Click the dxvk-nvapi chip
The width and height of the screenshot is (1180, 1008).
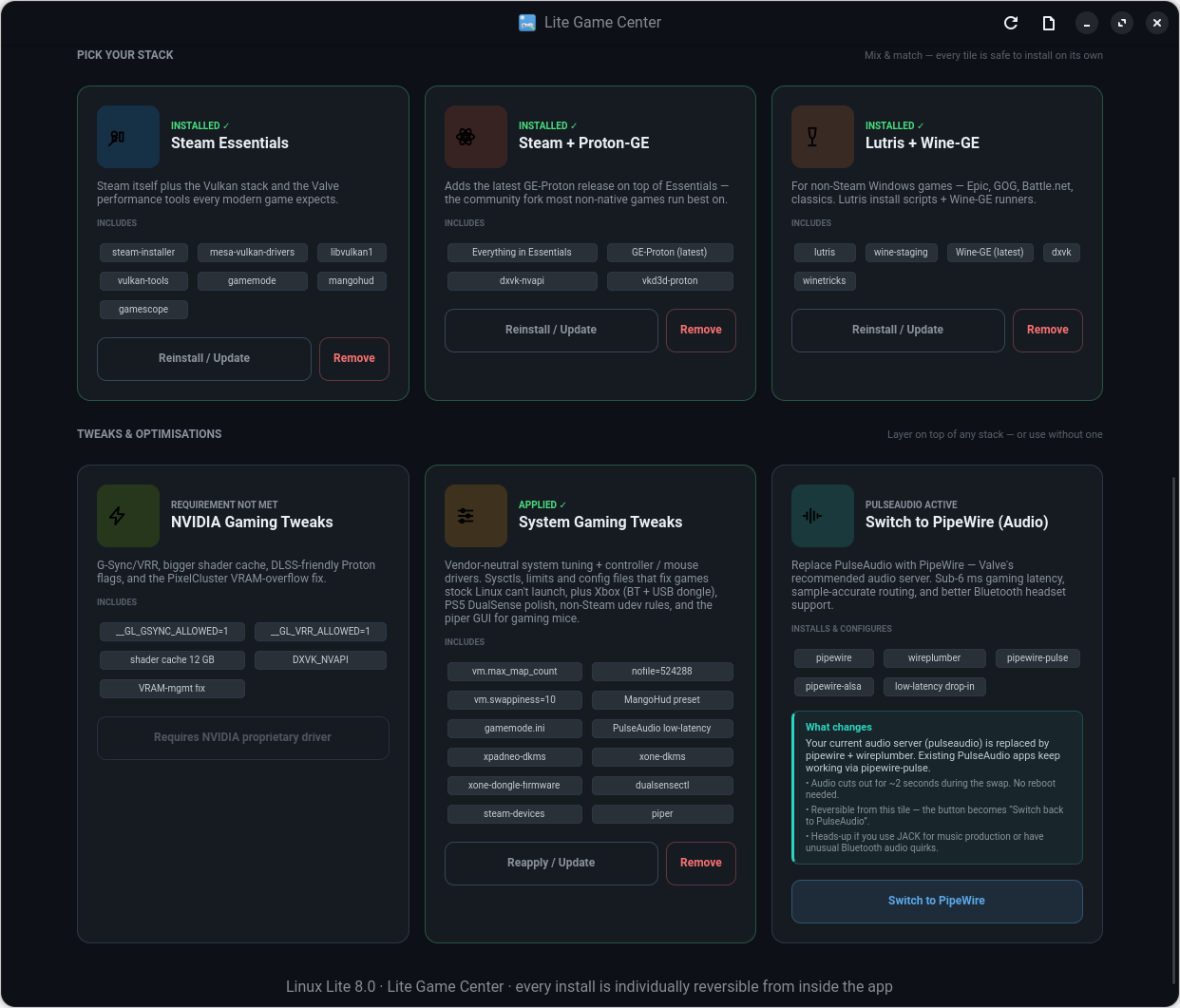click(522, 281)
